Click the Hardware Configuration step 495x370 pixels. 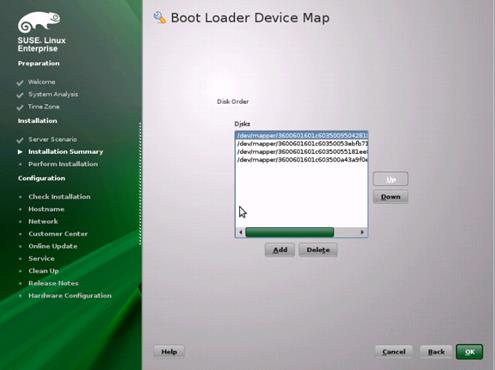tap(70, 295)
